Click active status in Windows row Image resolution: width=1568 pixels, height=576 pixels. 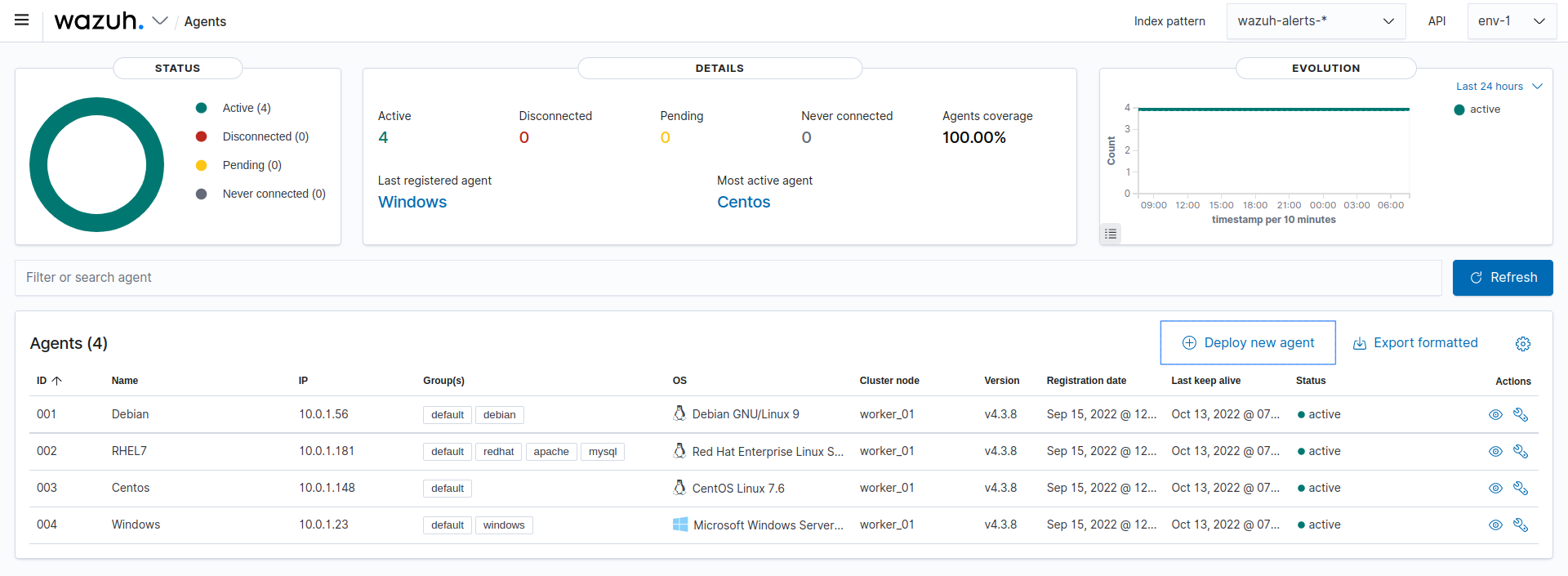coord(1319,525)
